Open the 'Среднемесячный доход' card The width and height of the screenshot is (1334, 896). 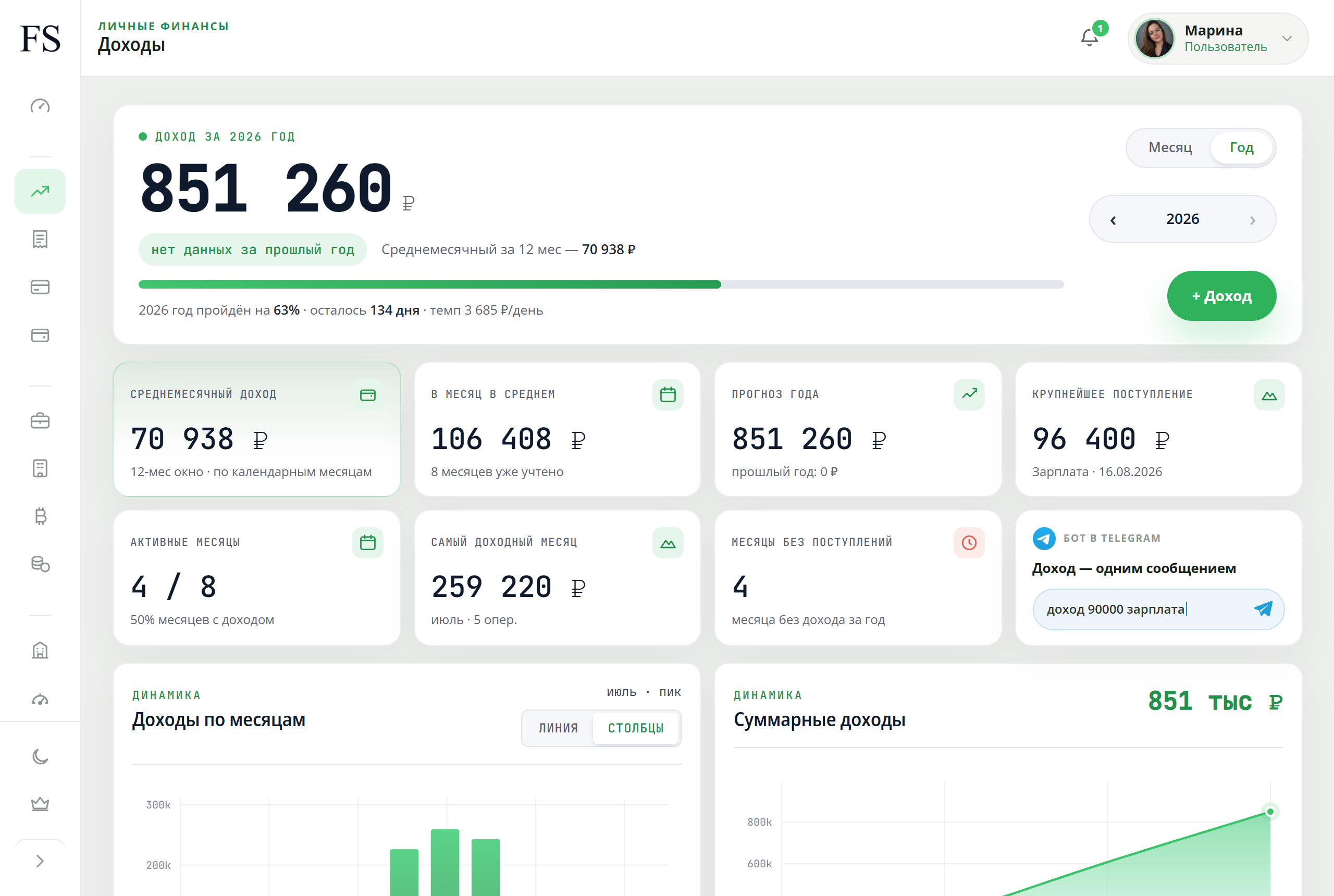pyautogui.click(x=256, y=429)
